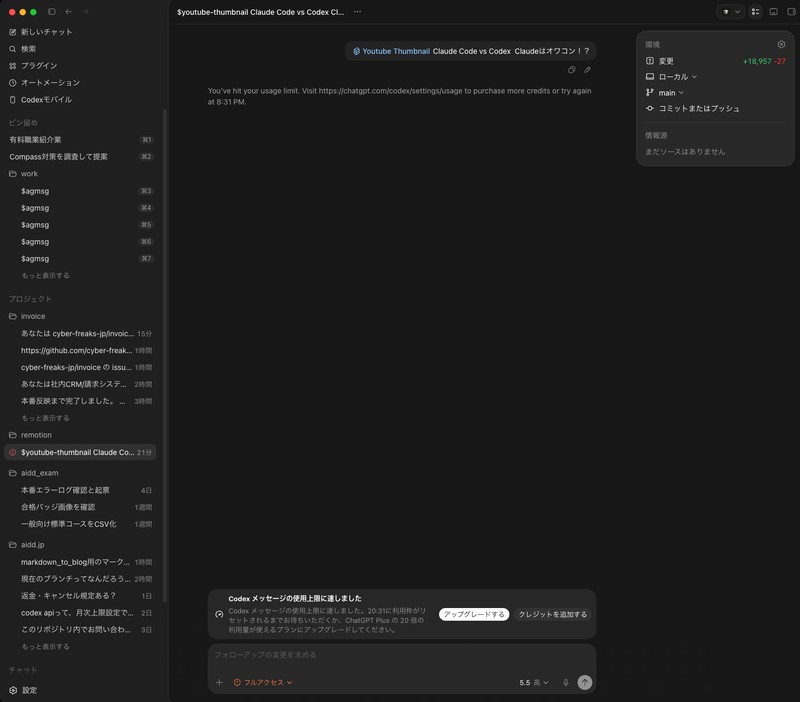
Task: Open 設定 settings at sidebar bottom
Action: coord(23,690)
